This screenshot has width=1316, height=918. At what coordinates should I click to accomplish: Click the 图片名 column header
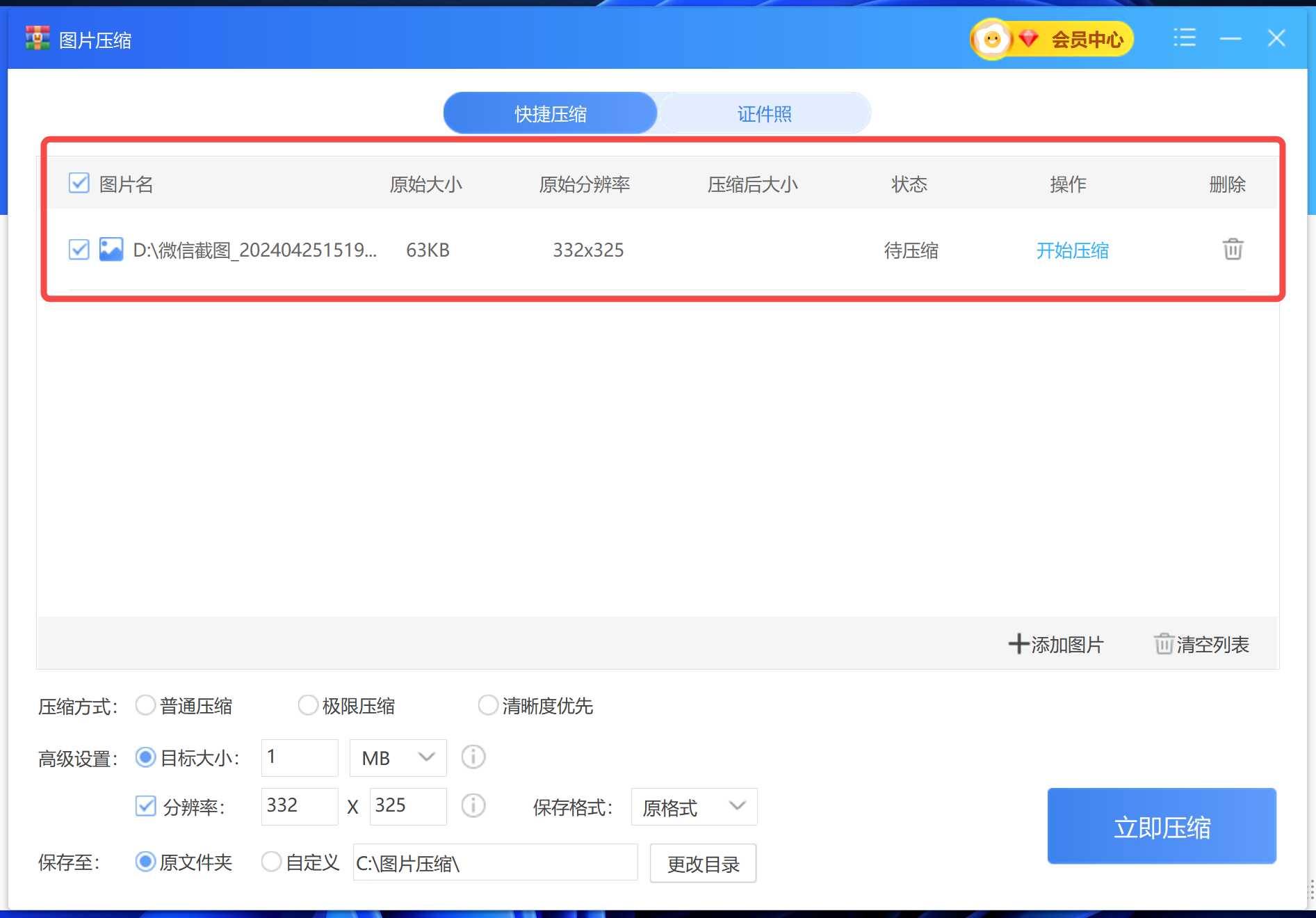click(x=126, y=184)
